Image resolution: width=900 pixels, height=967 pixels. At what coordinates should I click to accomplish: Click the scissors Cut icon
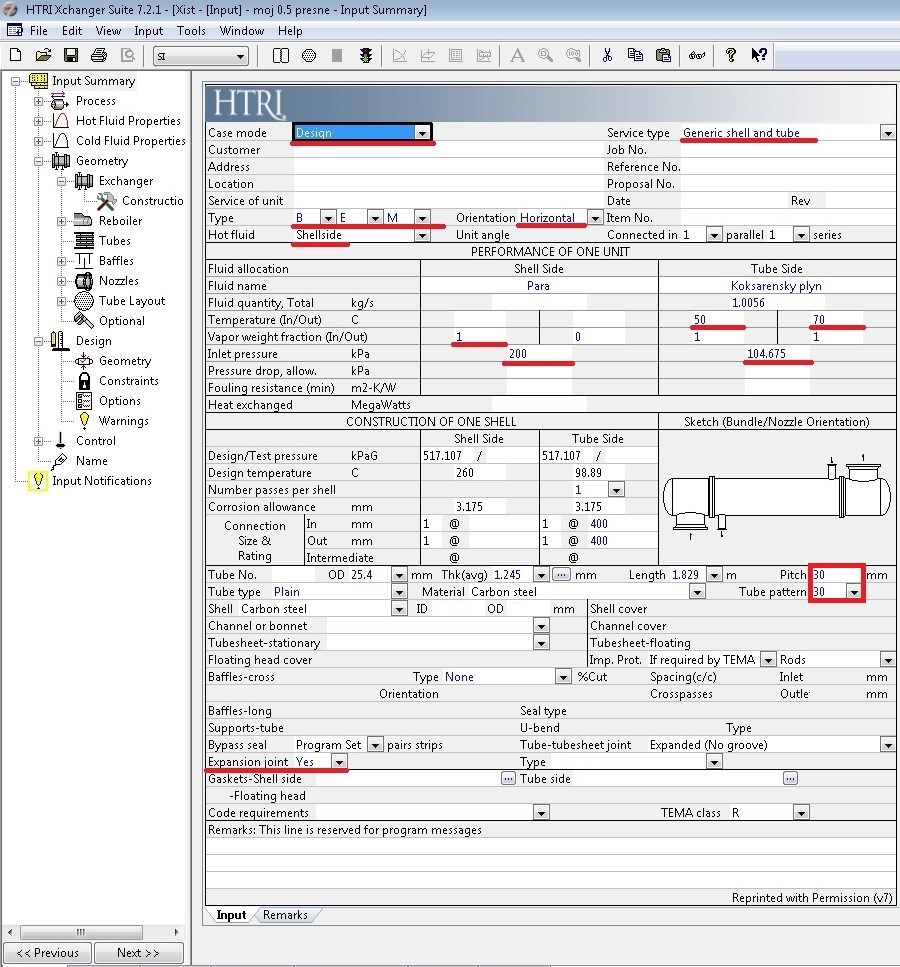point(607,56)
